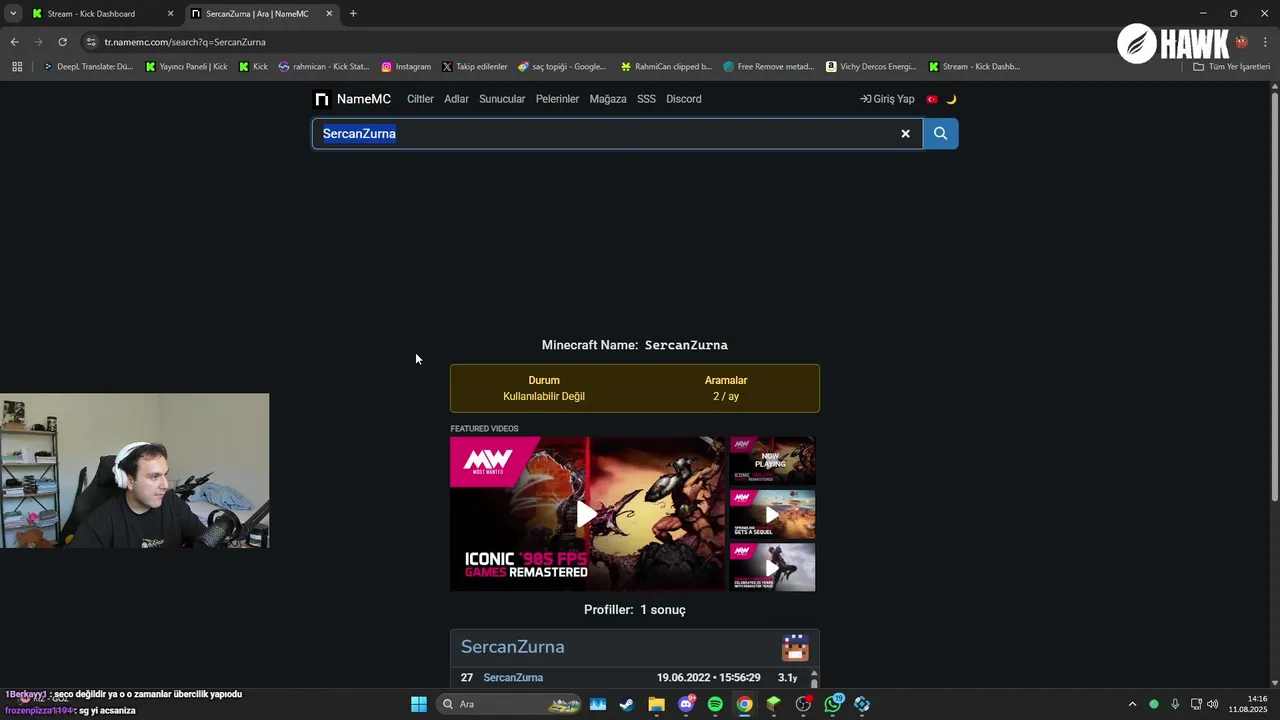Viewport: 1280px width, 720px height.
Task: Open rahmican - Kick Stat bookmark
Action: pos(324,67)
